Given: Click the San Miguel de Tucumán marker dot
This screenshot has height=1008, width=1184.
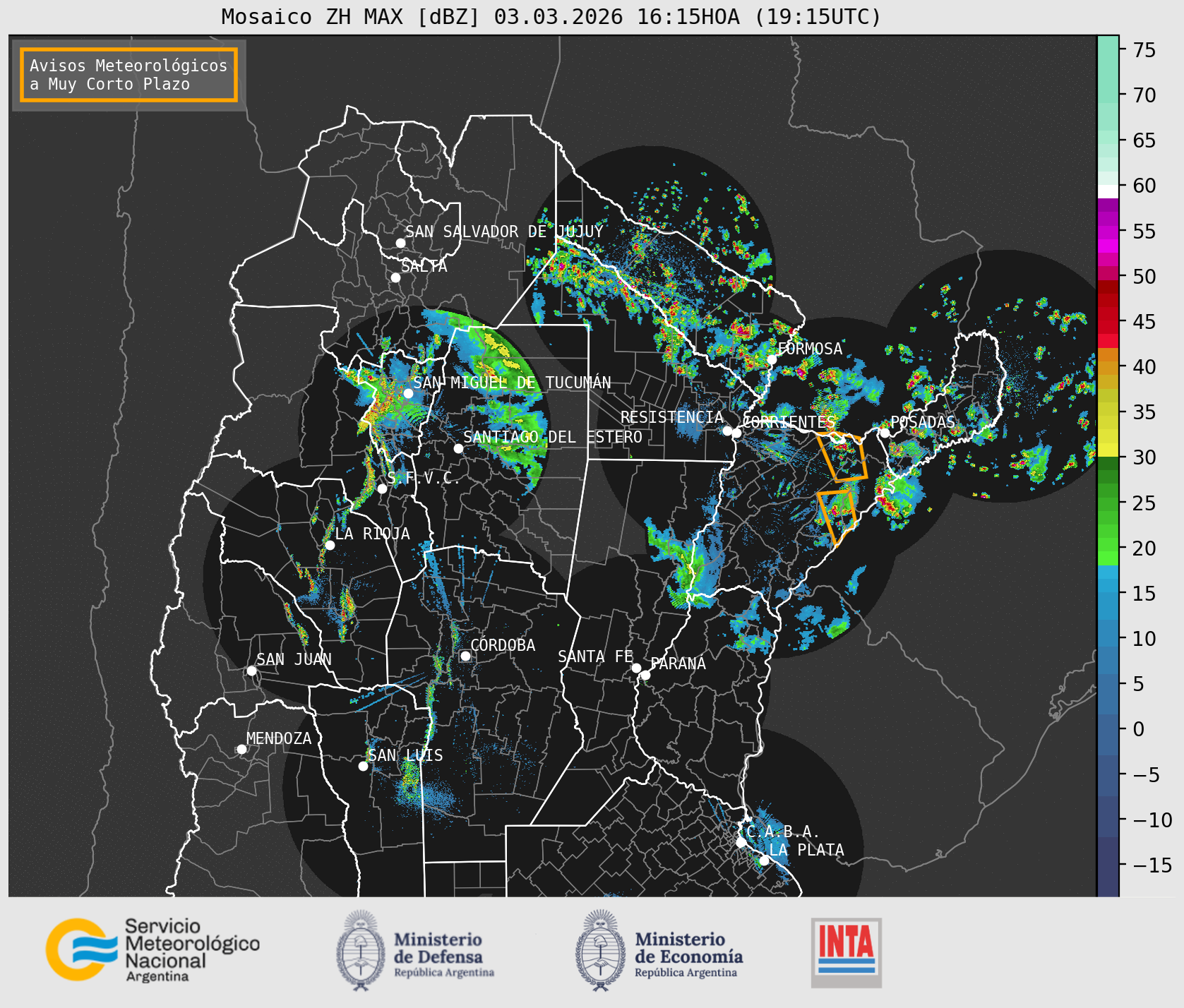Looking at the screenshot, I should [x=408, y=393].
